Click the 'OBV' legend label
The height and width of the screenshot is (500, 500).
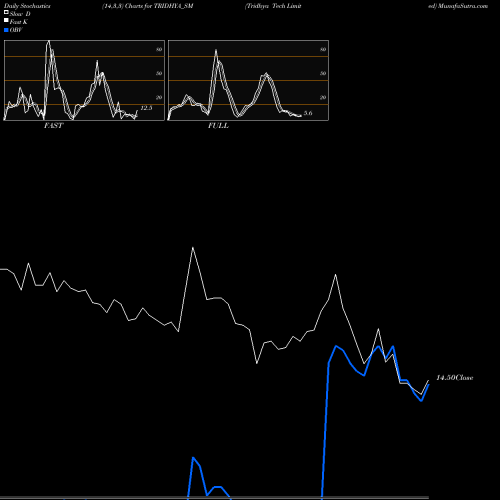pos(16,30)
